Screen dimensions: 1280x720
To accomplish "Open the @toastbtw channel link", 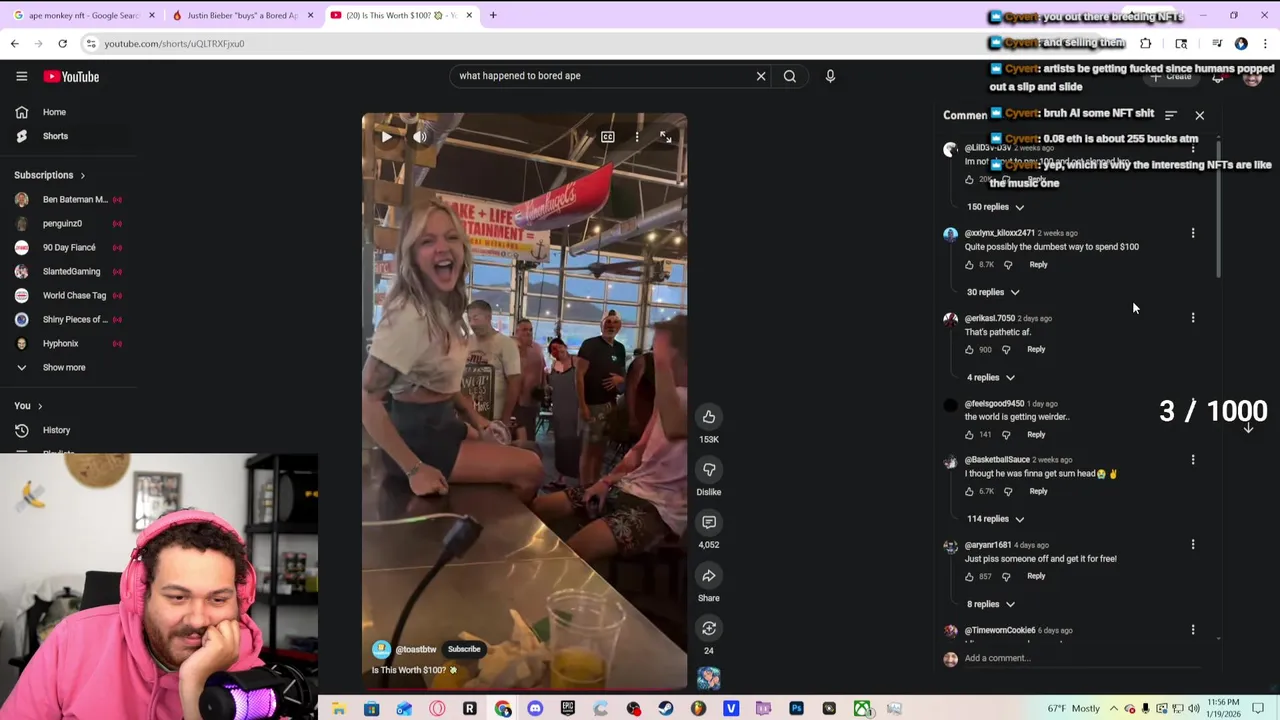I will tap(416, 650).
